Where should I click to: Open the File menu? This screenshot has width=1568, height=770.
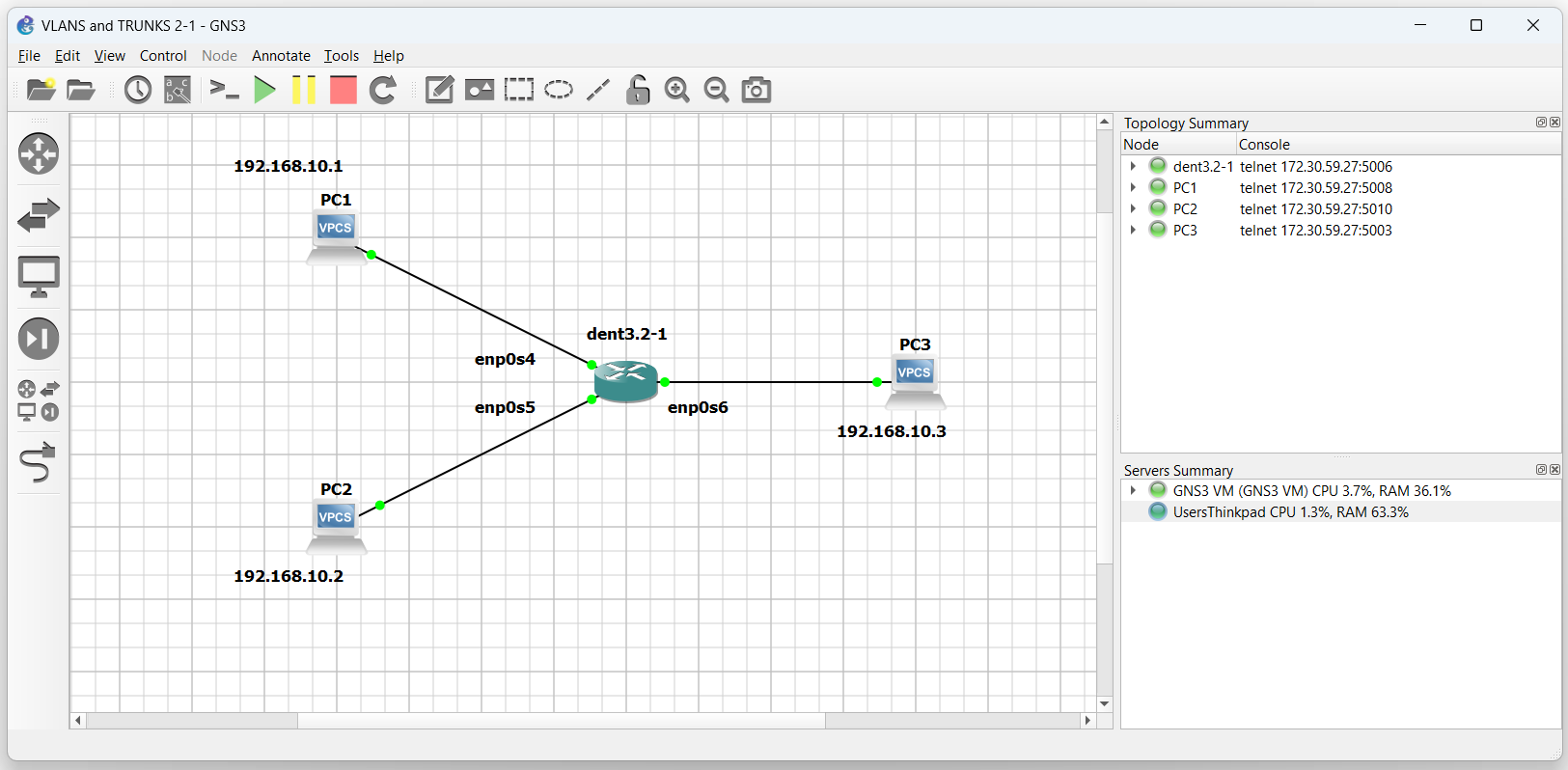tap(29, 56)
